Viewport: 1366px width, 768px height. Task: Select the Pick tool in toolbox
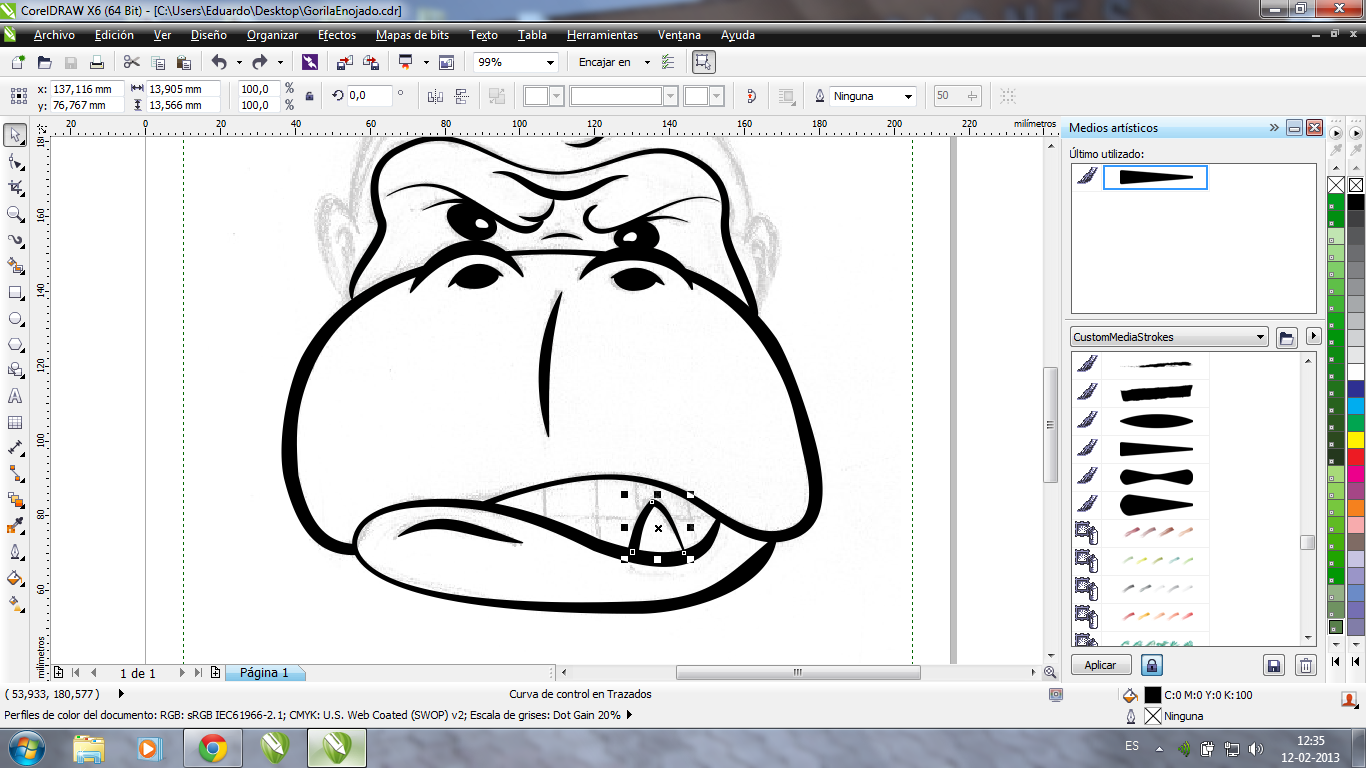click(x=15, y=135)
